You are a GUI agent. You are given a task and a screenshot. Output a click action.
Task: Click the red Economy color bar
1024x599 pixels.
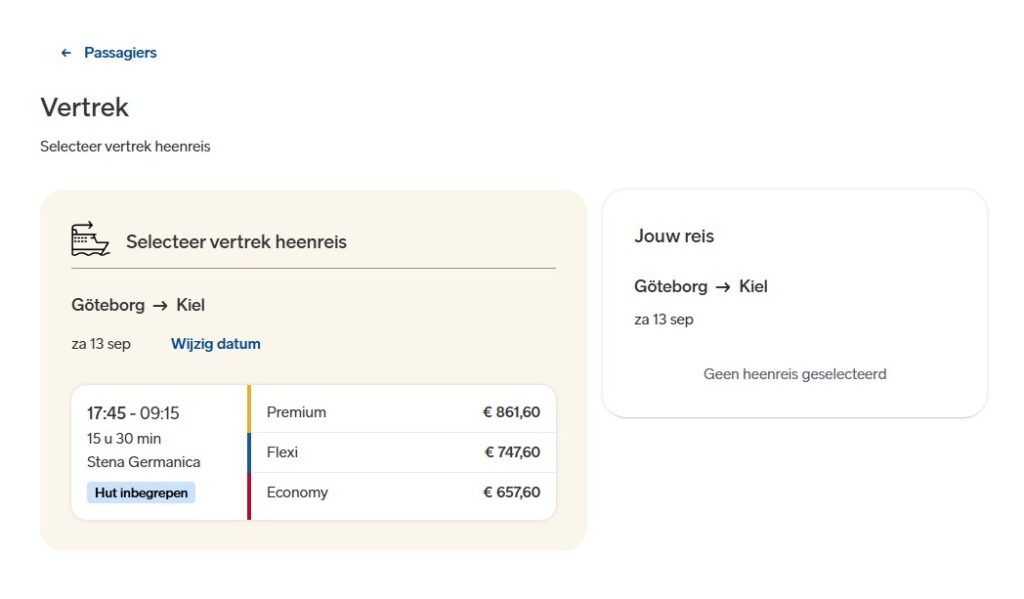coord(249,496)
